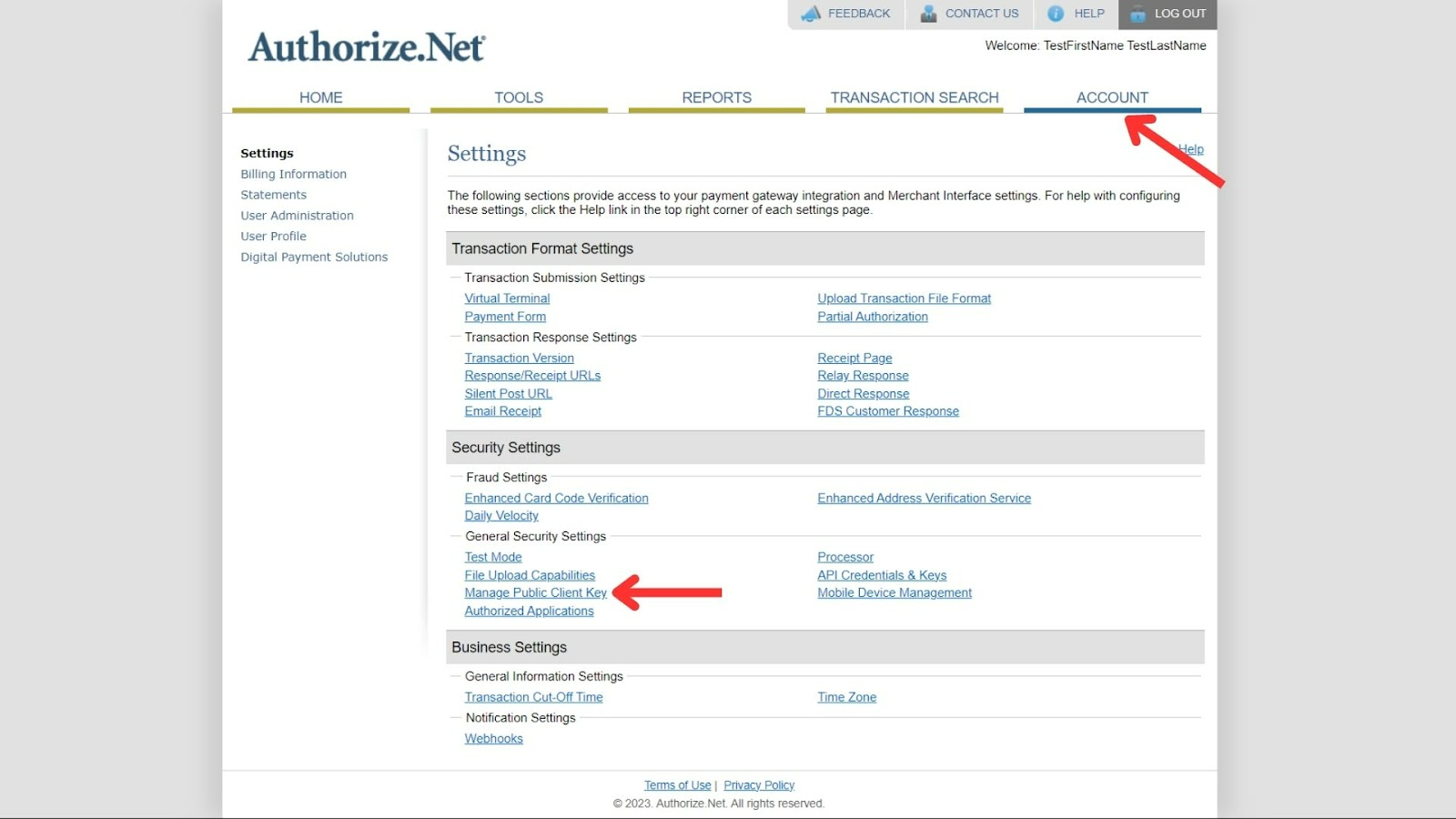Click the Log Out icon
Viewport: 1456px width, 819px height.
click(1137, 14)
